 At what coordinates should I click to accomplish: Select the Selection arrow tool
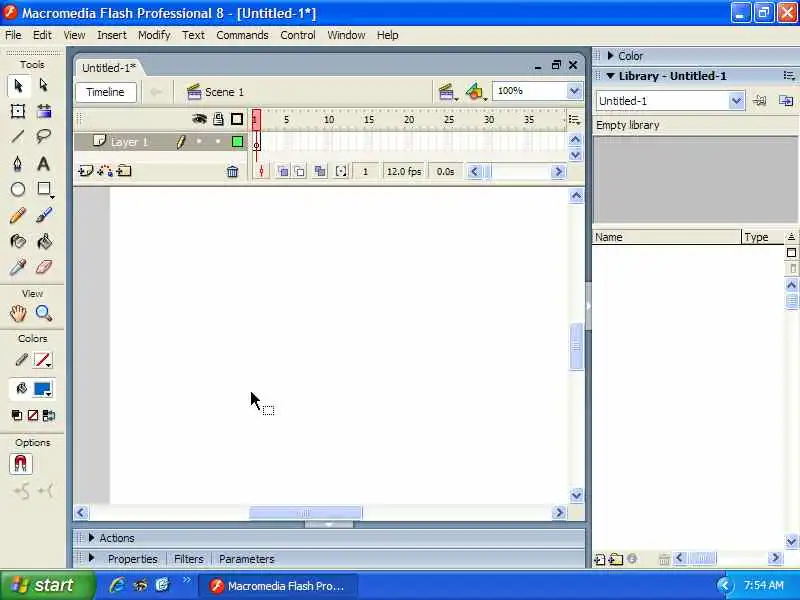18,86
